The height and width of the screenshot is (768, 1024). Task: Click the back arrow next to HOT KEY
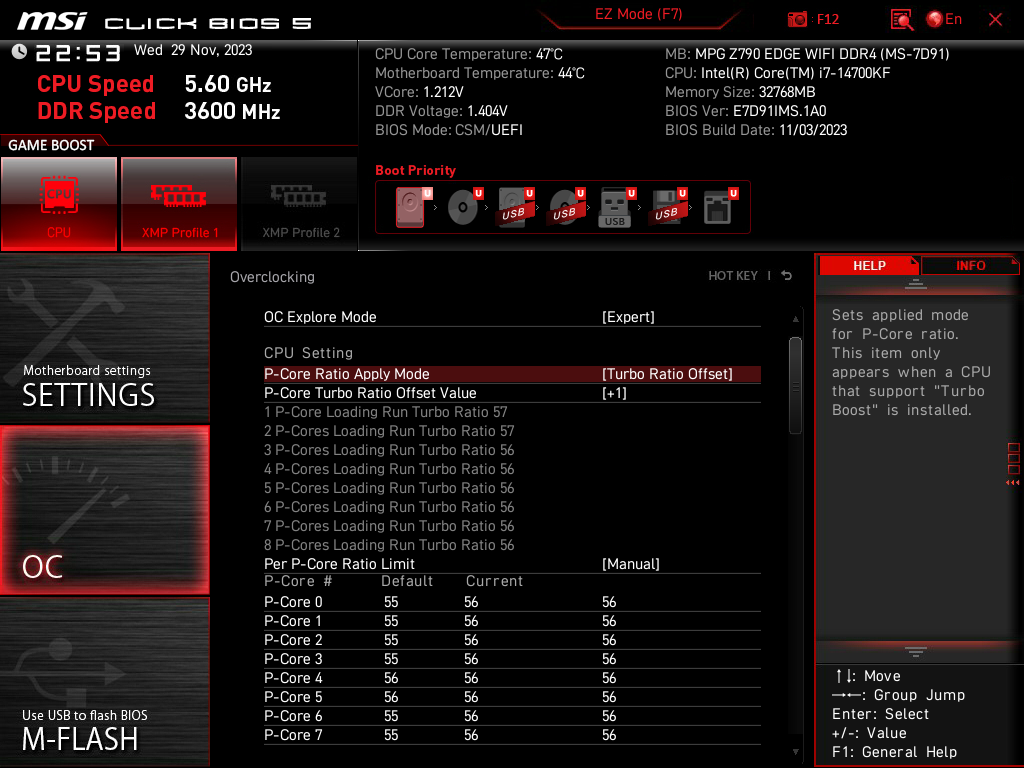[x=787, y=276]
